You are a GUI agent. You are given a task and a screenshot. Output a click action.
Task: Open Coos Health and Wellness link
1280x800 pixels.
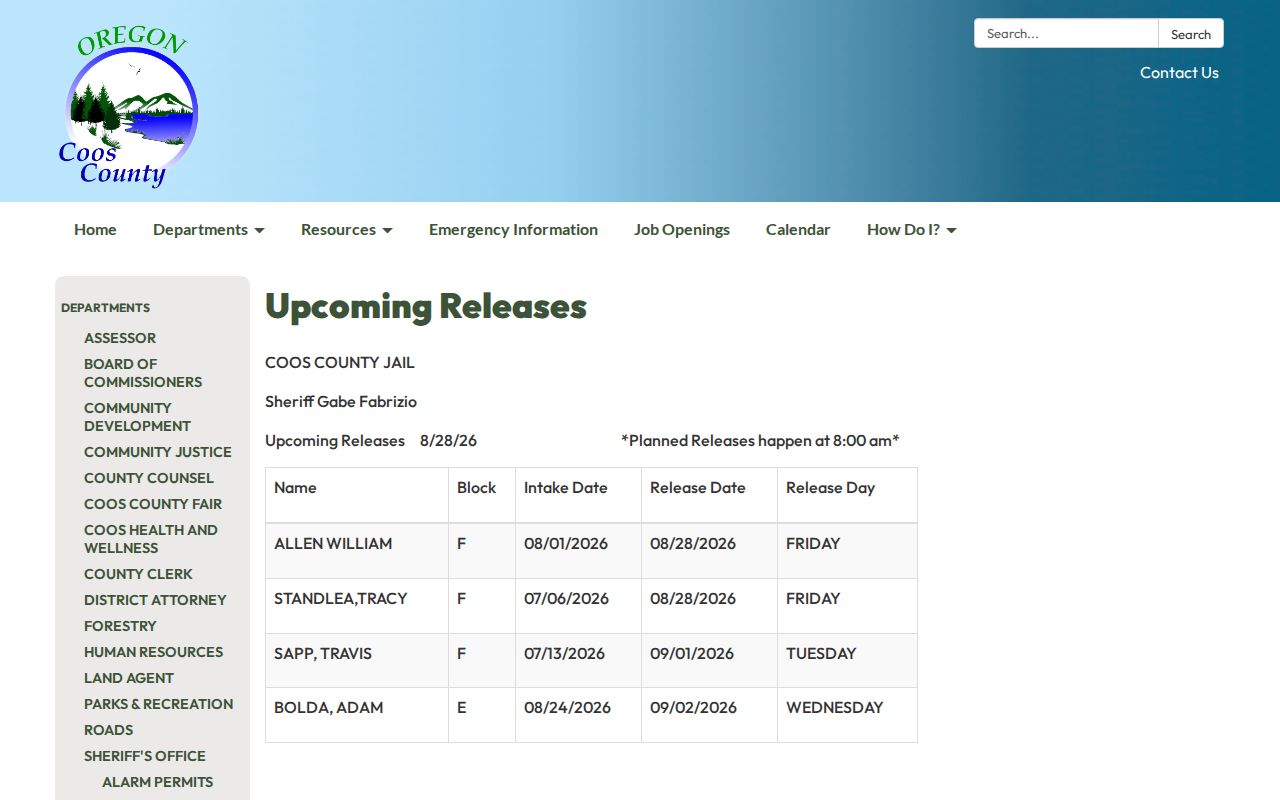(151, 539)
